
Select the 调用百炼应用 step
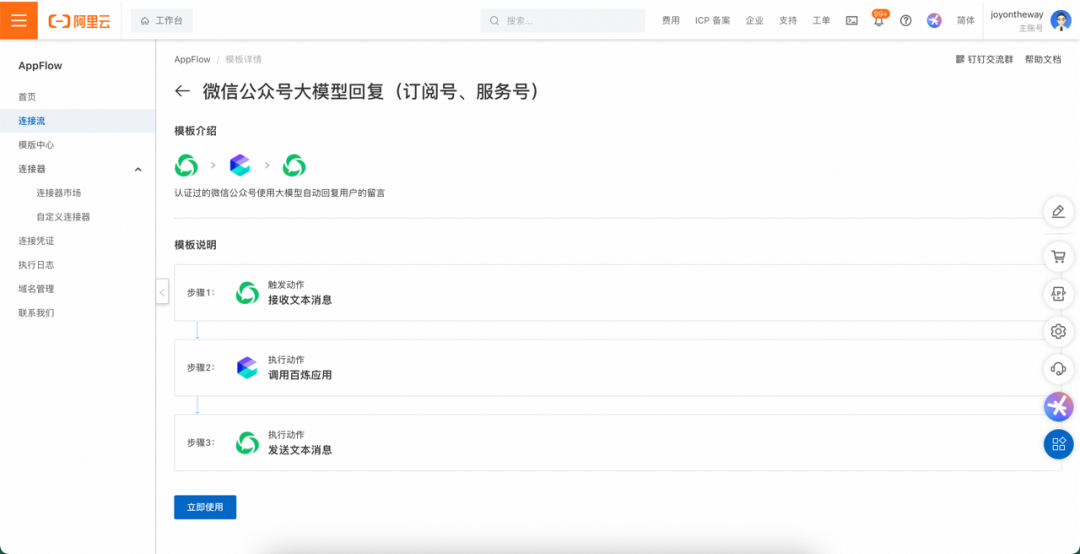[x=617, y=368]
